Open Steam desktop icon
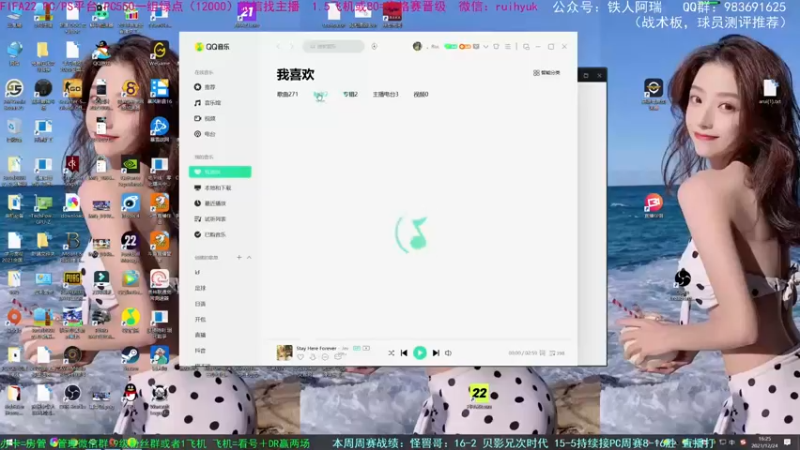The height and width of the screenshot is (450, 800). coord(131,358)
